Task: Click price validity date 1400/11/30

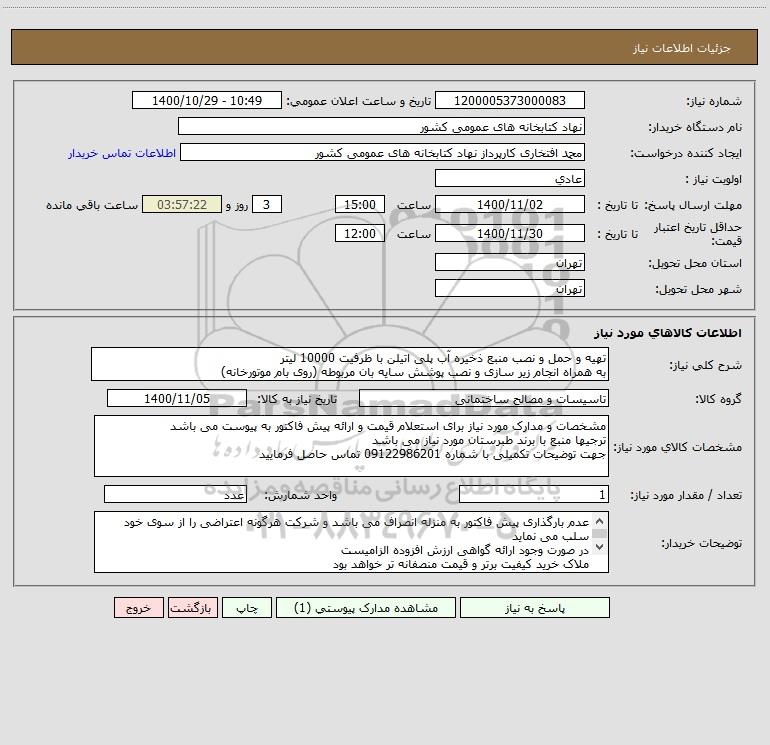Action: point(510,233)
